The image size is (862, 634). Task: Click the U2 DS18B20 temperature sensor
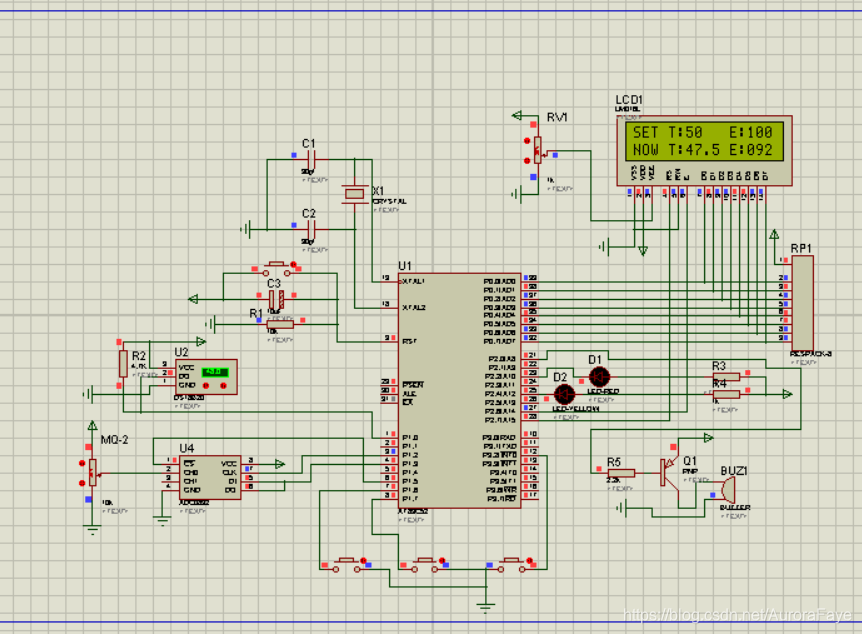point(206,377)
